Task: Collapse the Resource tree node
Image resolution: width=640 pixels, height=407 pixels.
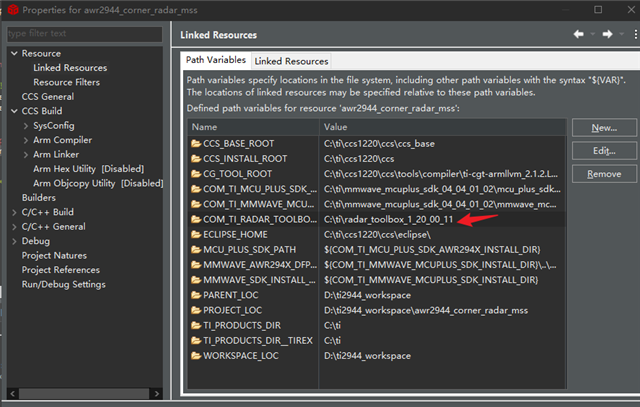Action: [x=13, y=54]
